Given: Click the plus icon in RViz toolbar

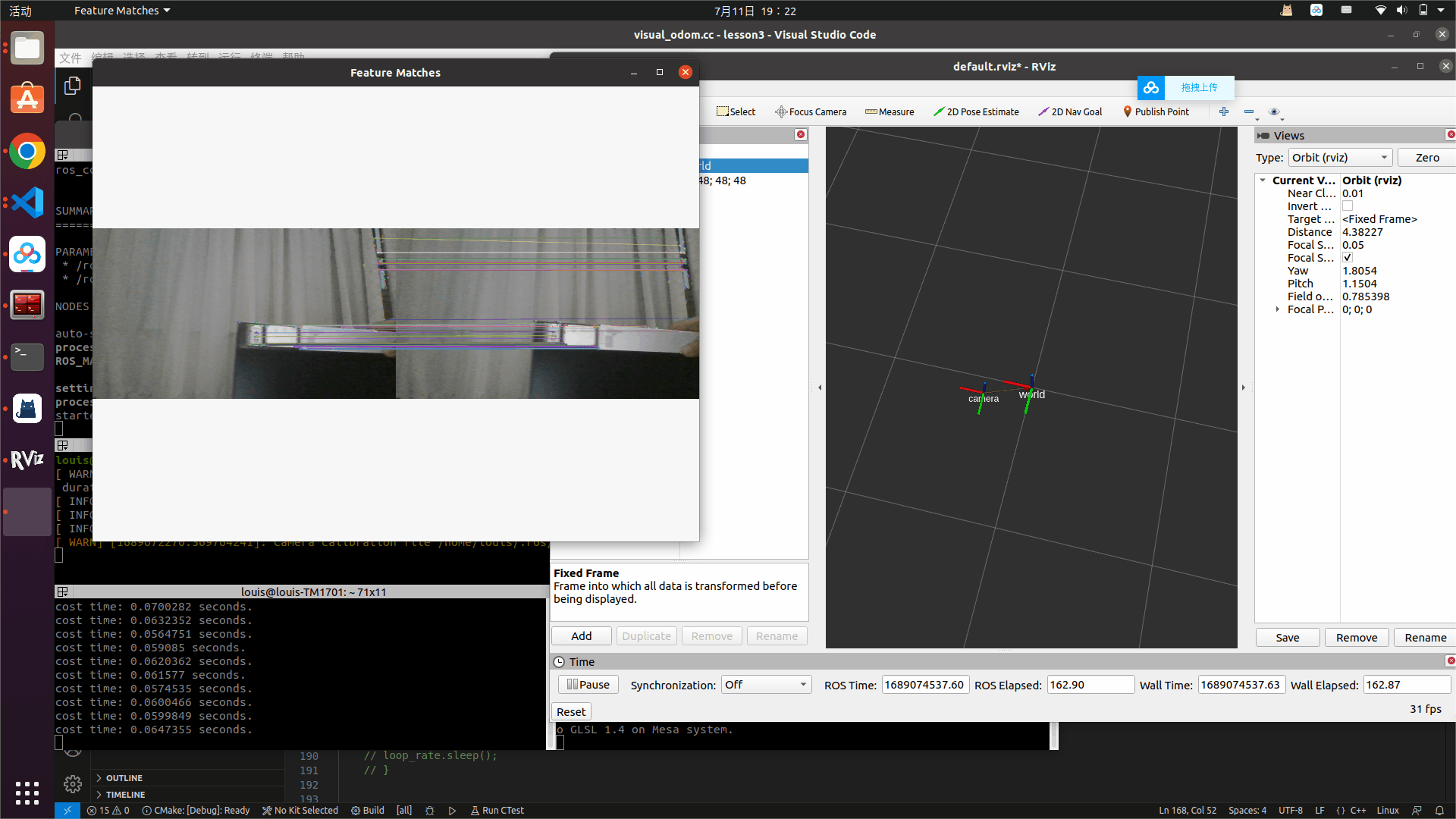Looking at the screenshot, I should click(x=1223, y=111).
